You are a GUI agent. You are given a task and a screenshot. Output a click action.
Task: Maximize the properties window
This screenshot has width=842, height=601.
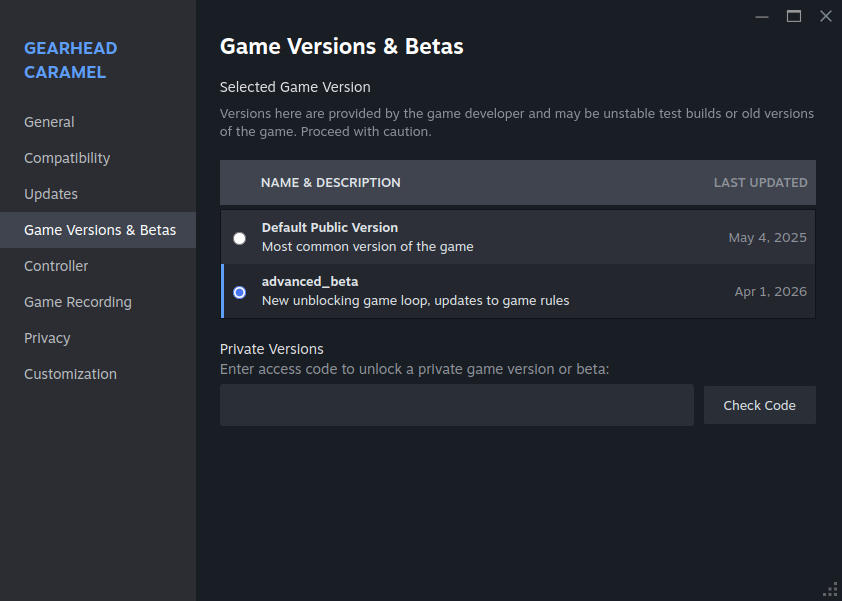794,16
